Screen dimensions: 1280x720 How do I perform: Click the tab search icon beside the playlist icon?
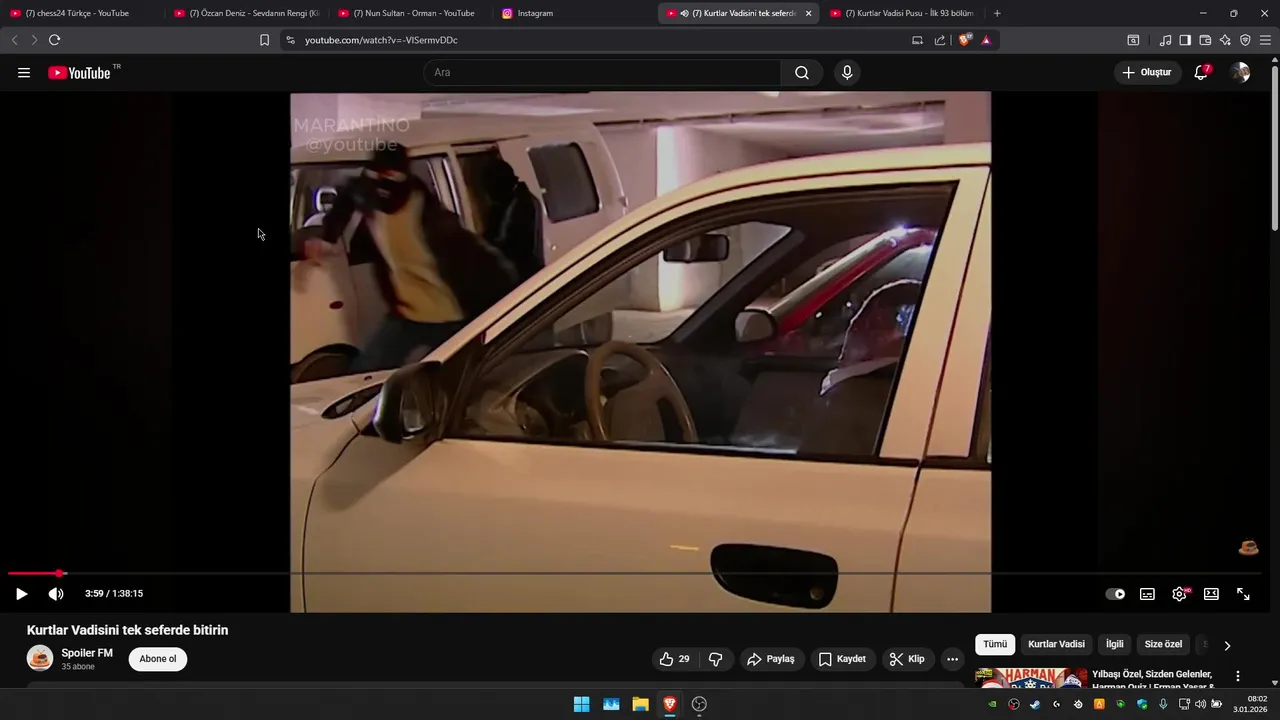[1133, 40]
